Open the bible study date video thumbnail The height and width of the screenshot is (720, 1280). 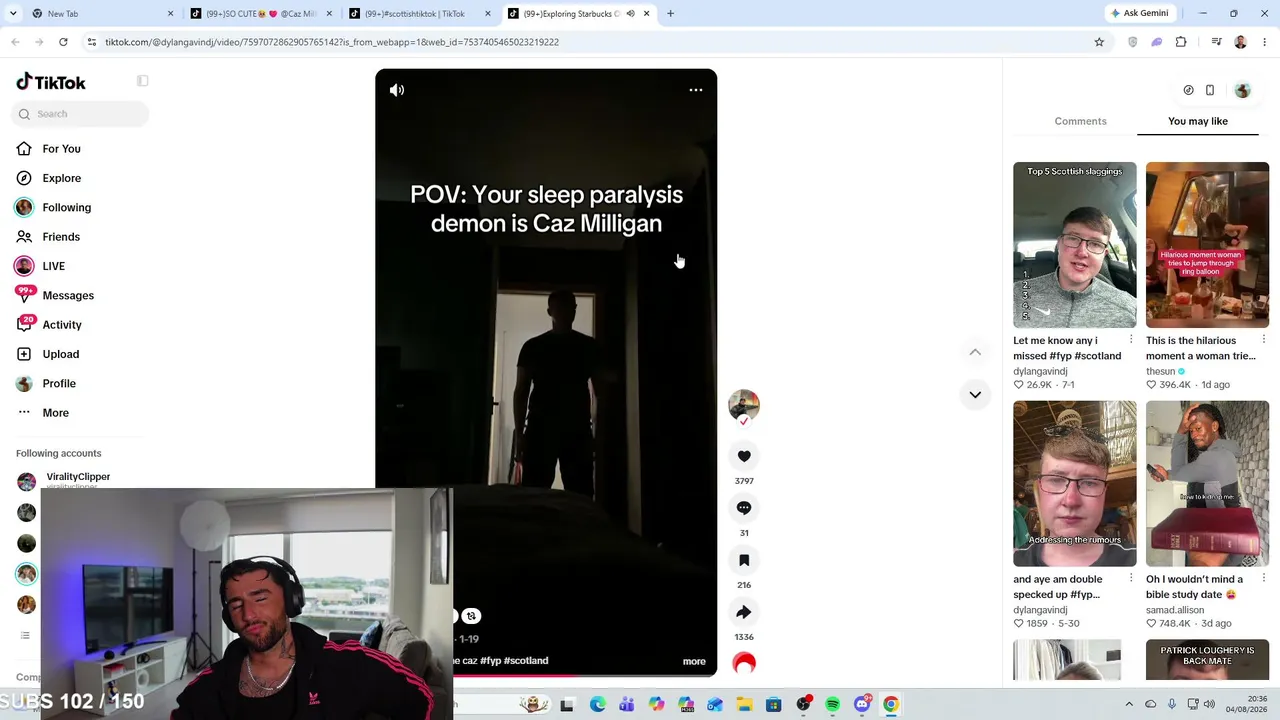tap(1207, 484)
